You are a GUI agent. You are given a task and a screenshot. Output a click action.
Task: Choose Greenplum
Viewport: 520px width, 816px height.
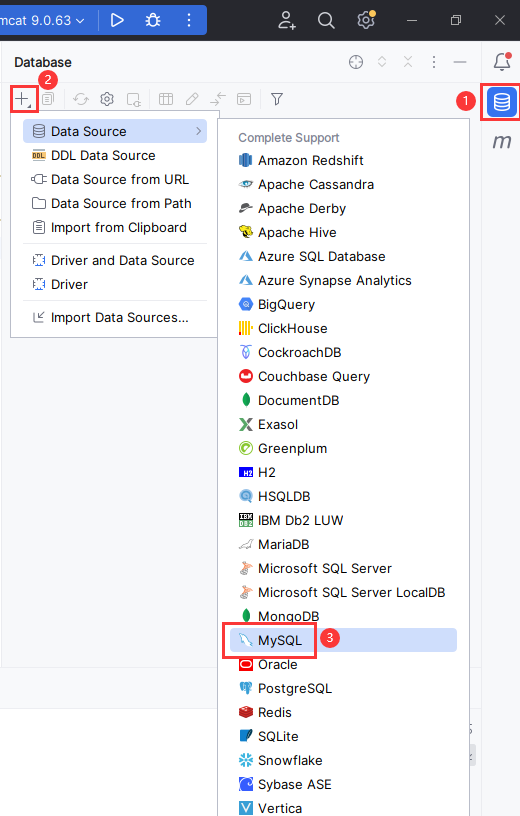344,448
